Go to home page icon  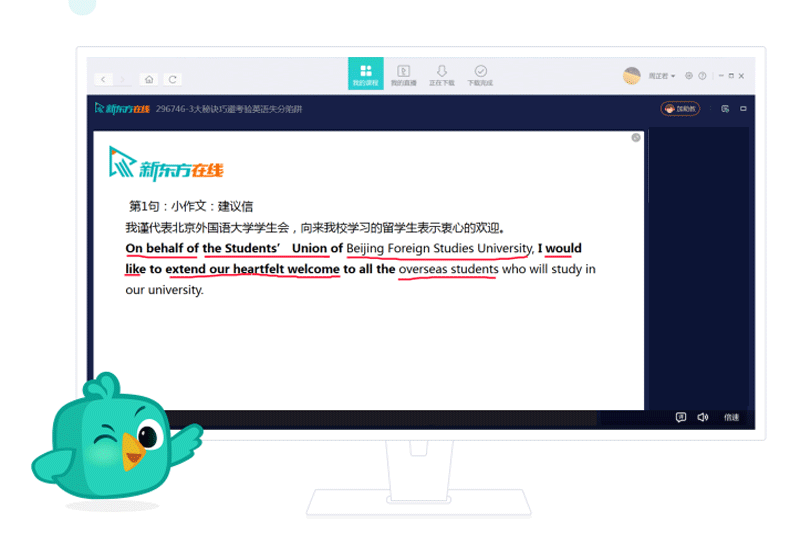149,78
